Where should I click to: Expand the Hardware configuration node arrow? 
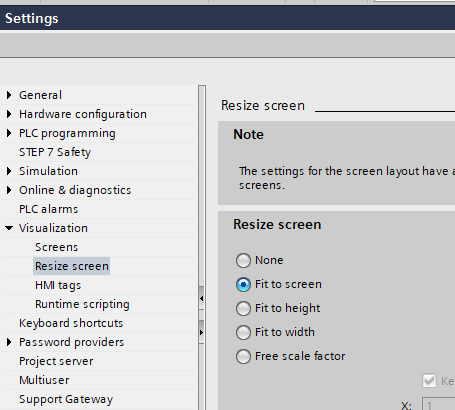9,114
